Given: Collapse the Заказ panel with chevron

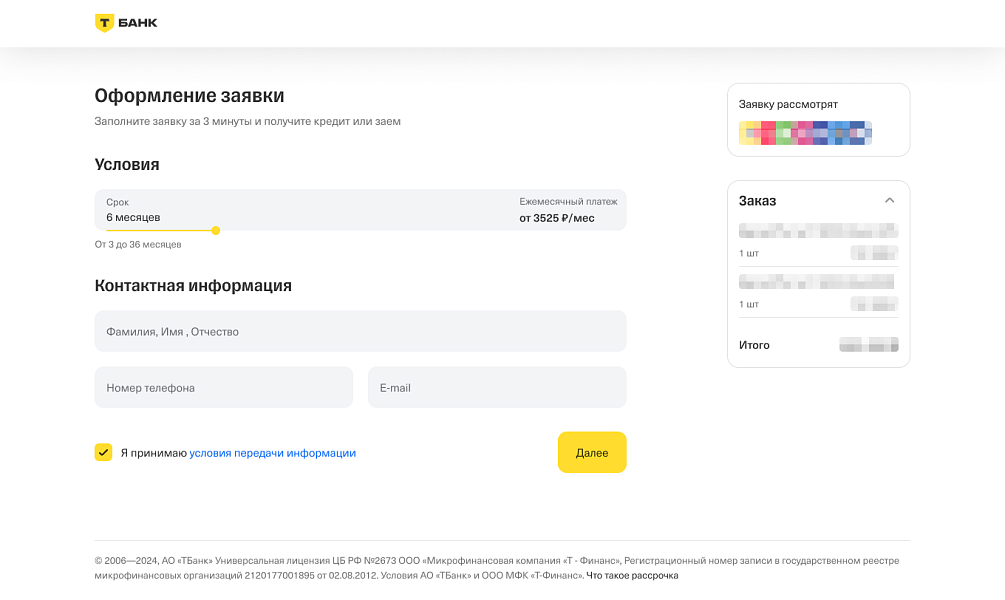Looking at the screenshot, I should 889,201.
